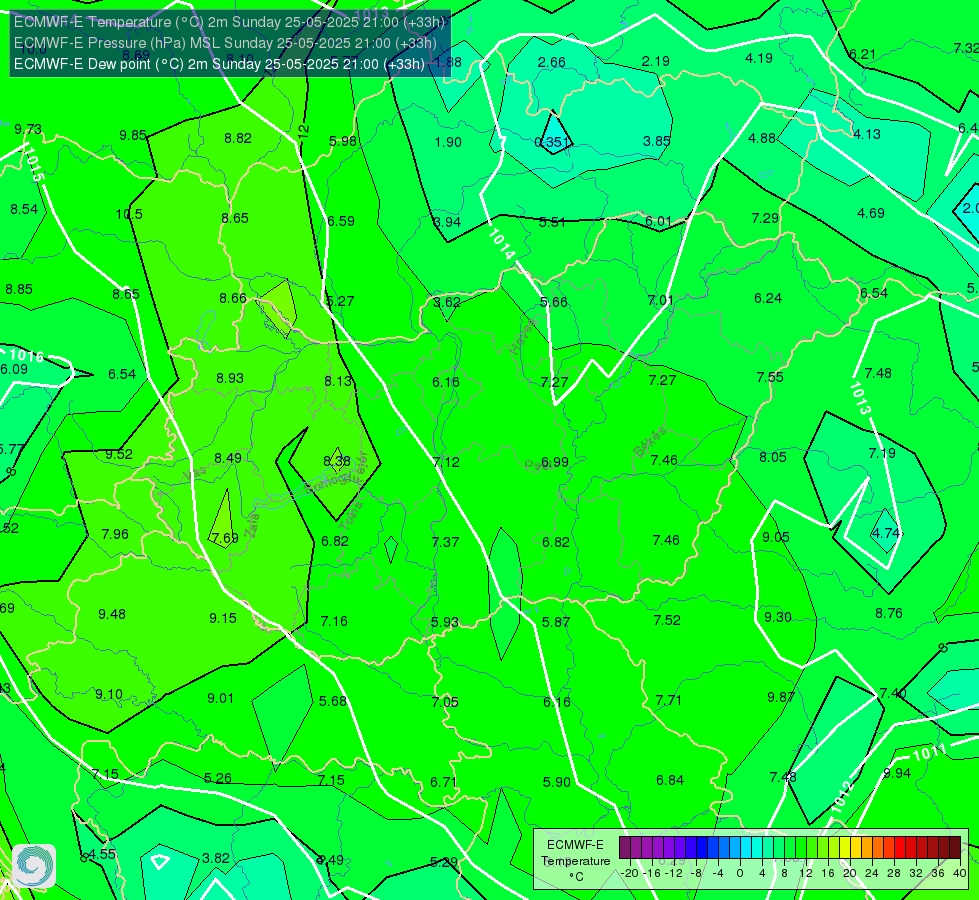Click the 7.01 dew point value
The height and width of the screenshot is (900, 979).
pos(661,300)
